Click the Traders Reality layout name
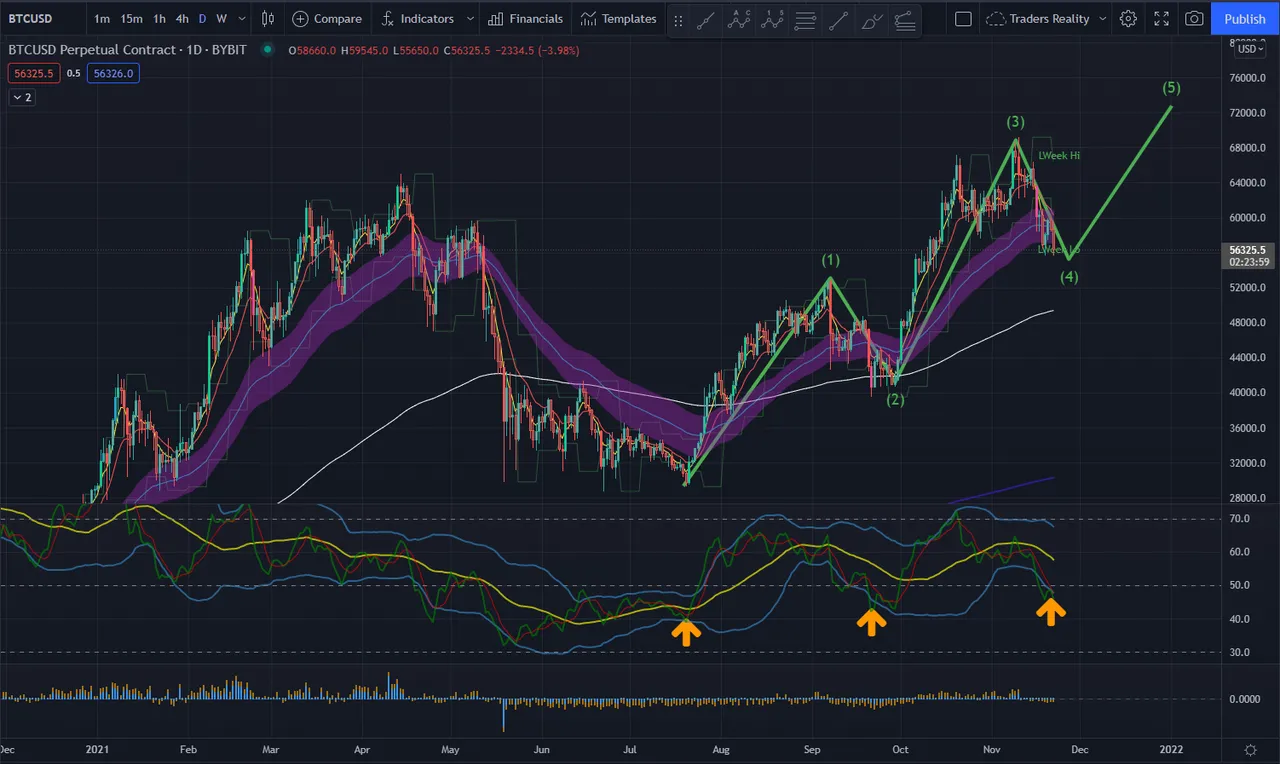The image size is (1280, 764). pyautogui.click(x=1049, y=18)
